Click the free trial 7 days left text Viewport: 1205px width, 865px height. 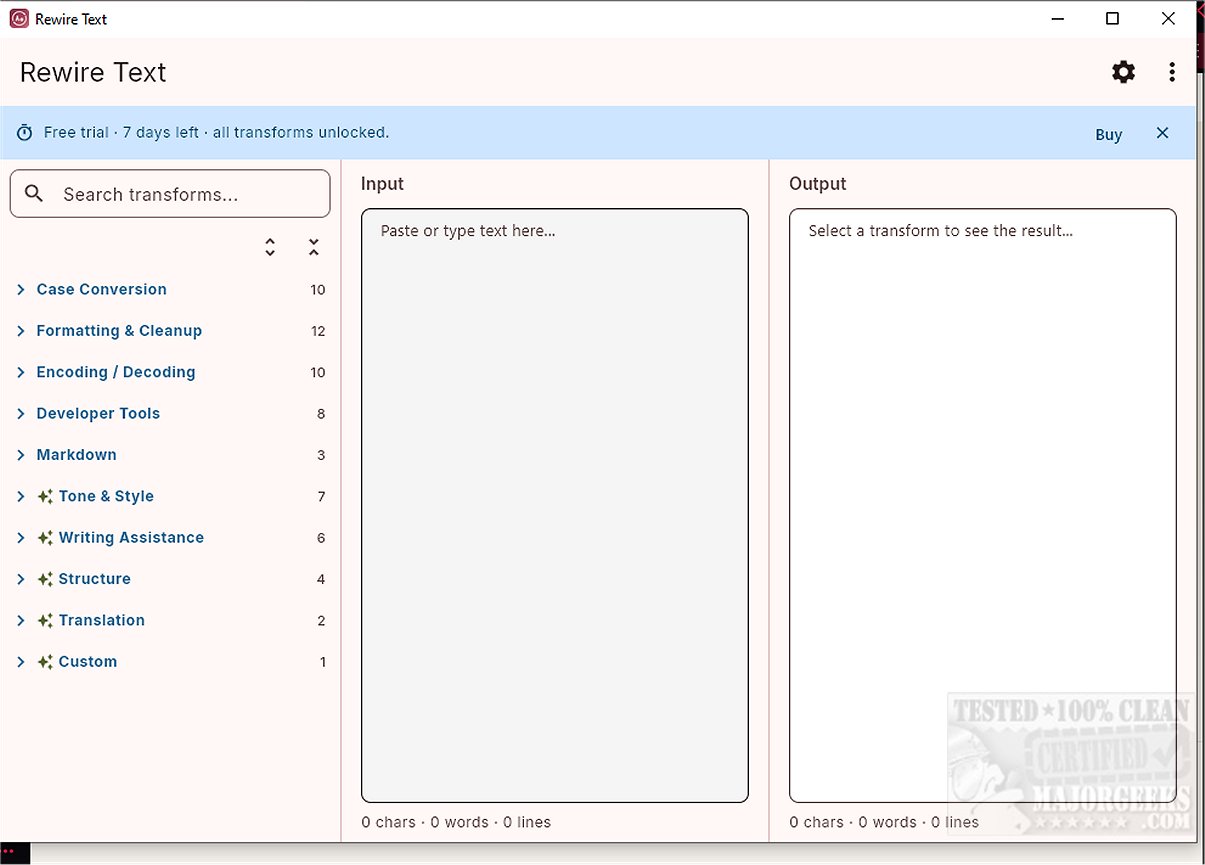pos(216,133)
